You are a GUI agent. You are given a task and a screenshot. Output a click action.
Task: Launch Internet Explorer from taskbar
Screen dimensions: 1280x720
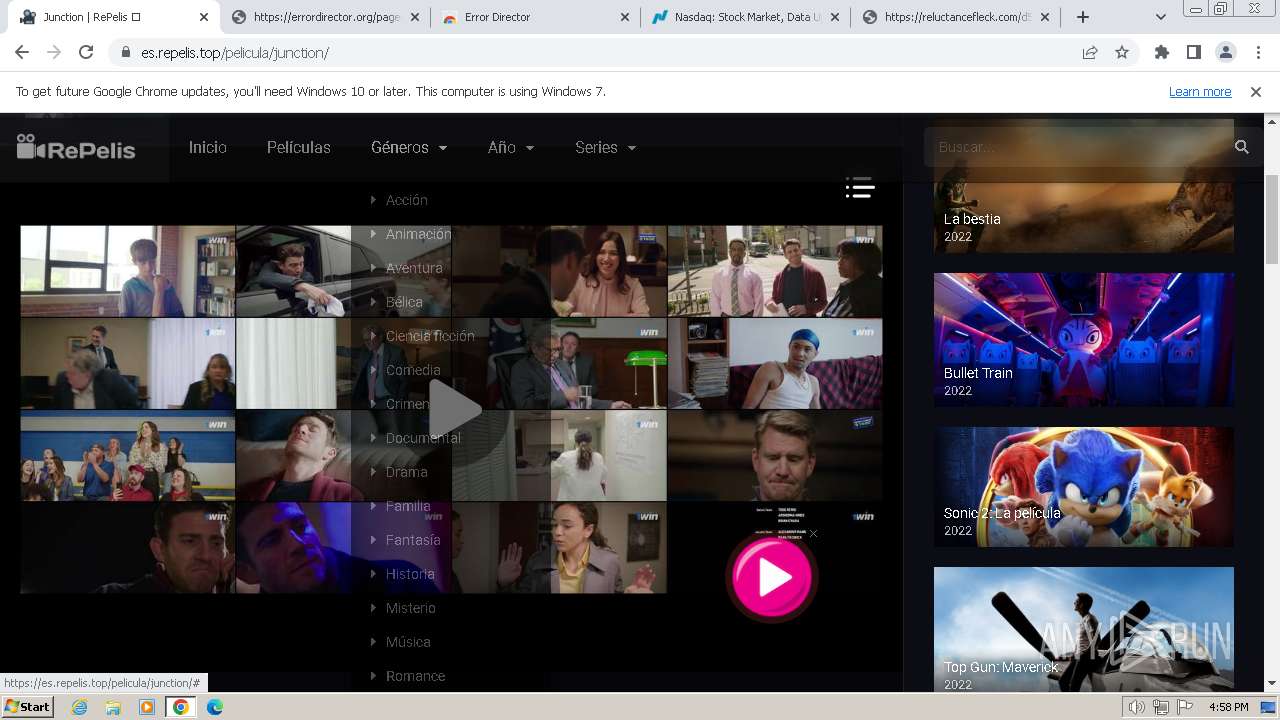(79, 707)
